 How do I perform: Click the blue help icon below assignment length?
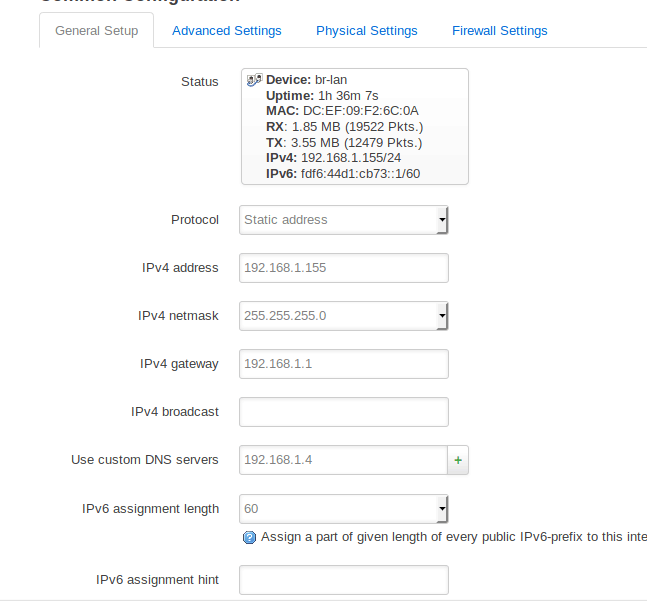[x=250, y=537]
